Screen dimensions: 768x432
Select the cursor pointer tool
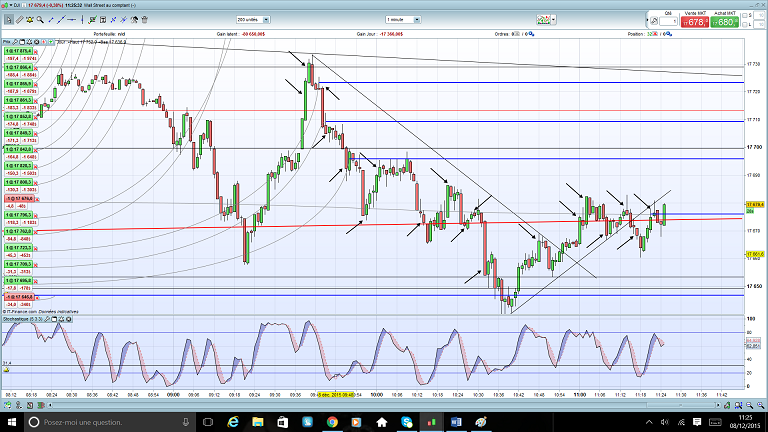point(9,20)
